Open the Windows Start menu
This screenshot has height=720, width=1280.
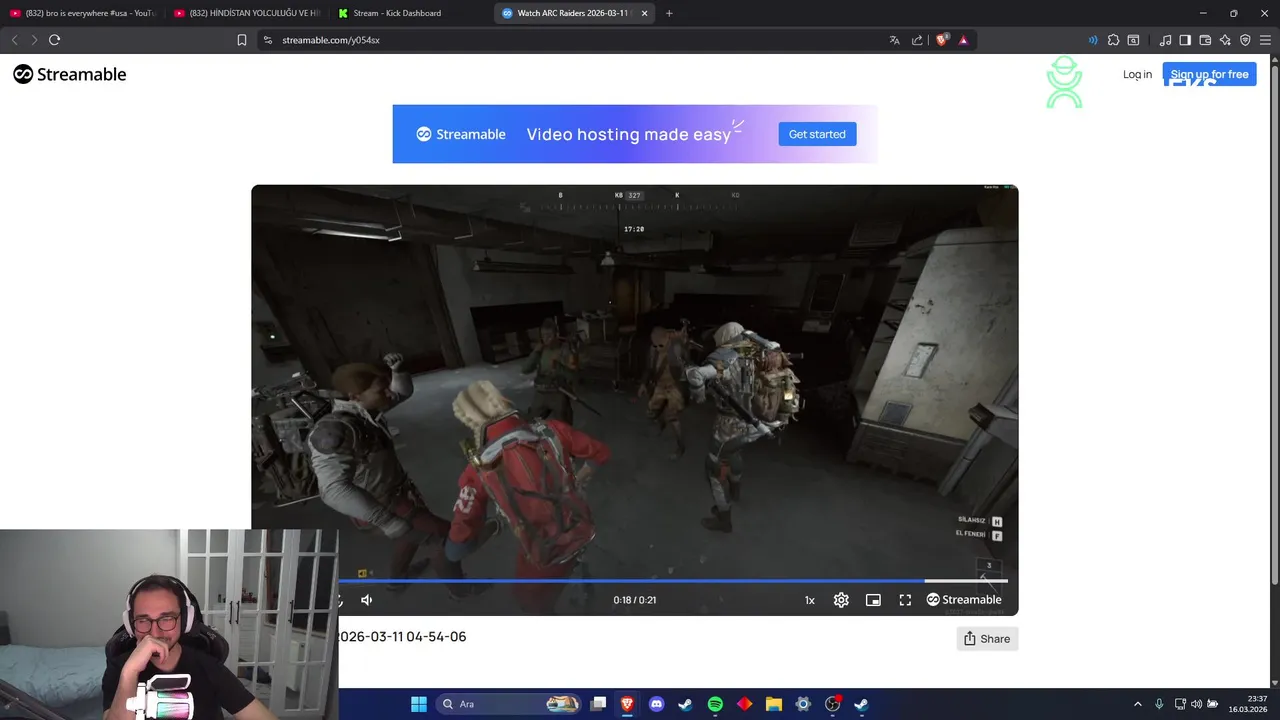[419, 704]
